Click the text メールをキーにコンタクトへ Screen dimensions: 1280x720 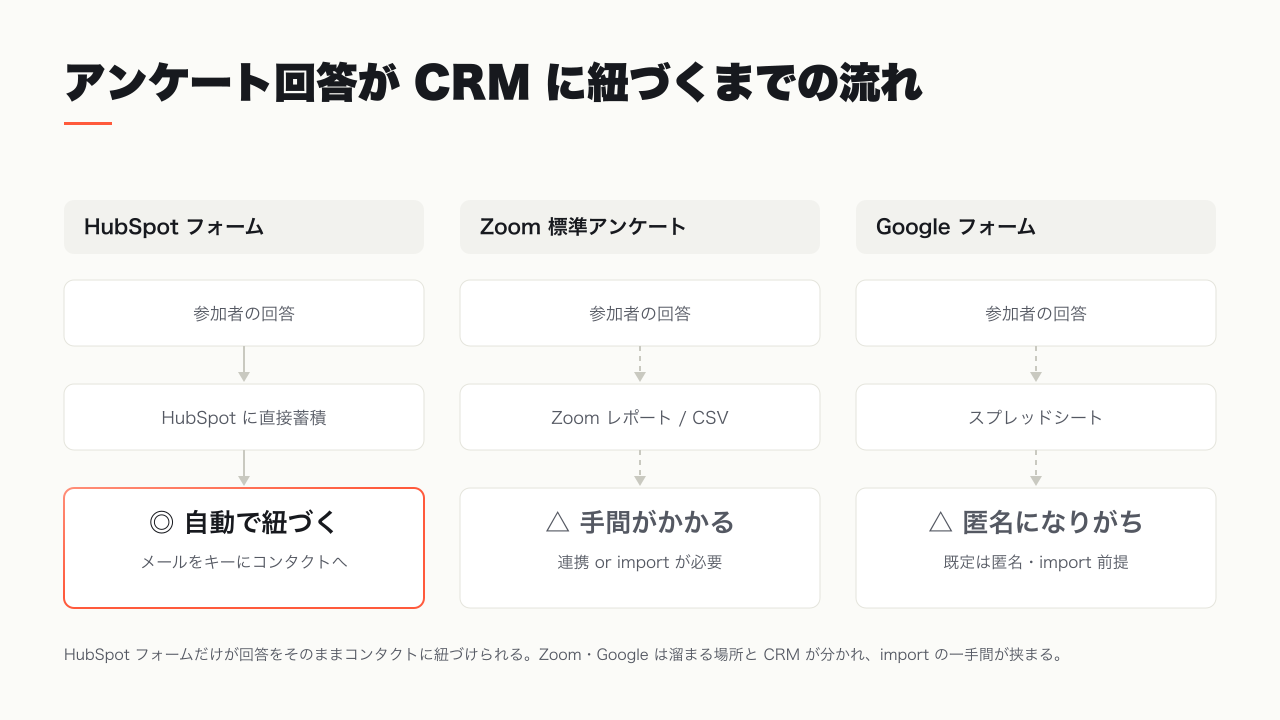pos(244,562)
